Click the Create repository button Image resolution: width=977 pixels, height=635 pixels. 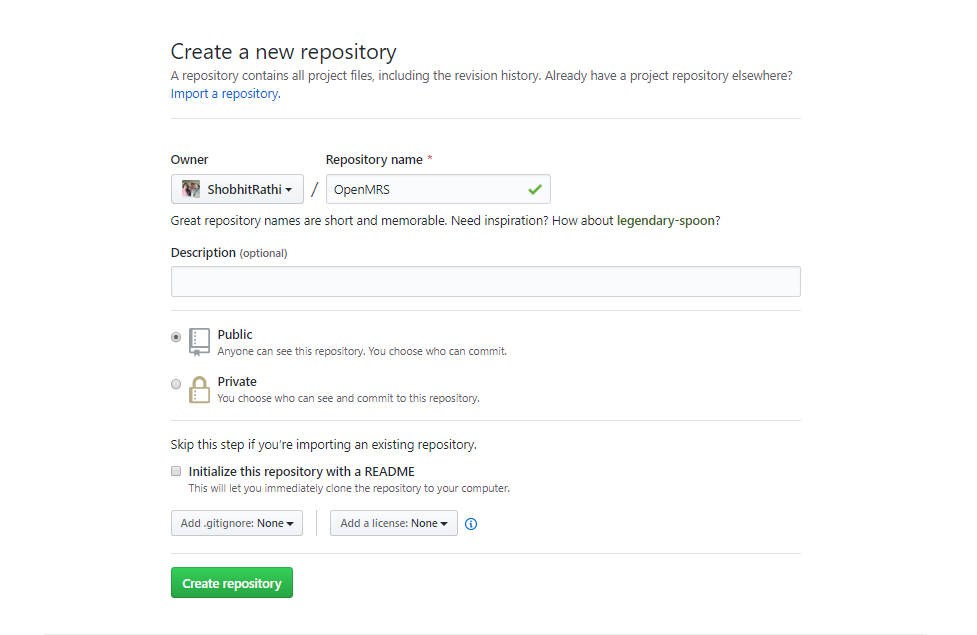[x=232, y=583]
